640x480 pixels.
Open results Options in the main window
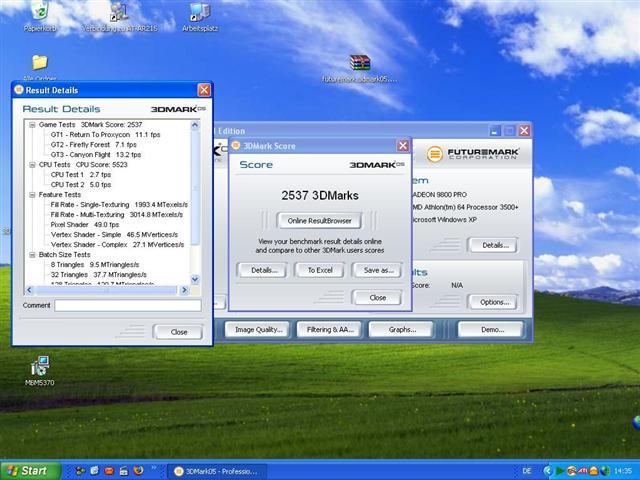tap(493, 302)
